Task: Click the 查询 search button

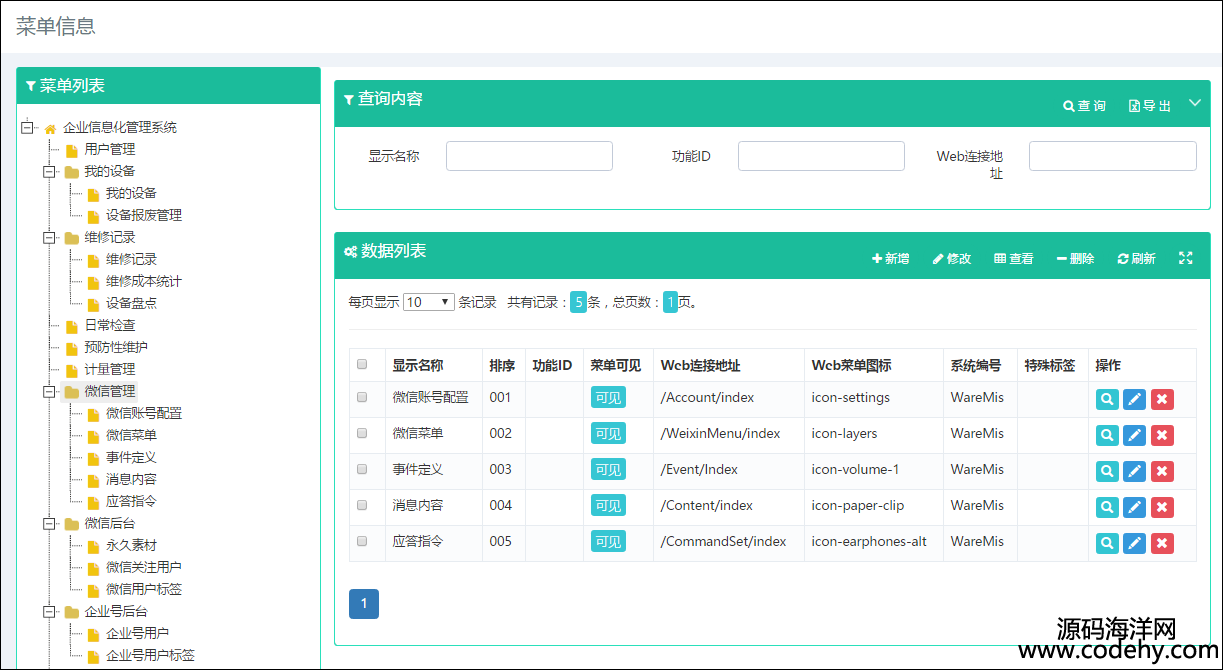Action: pos(1084,105)
